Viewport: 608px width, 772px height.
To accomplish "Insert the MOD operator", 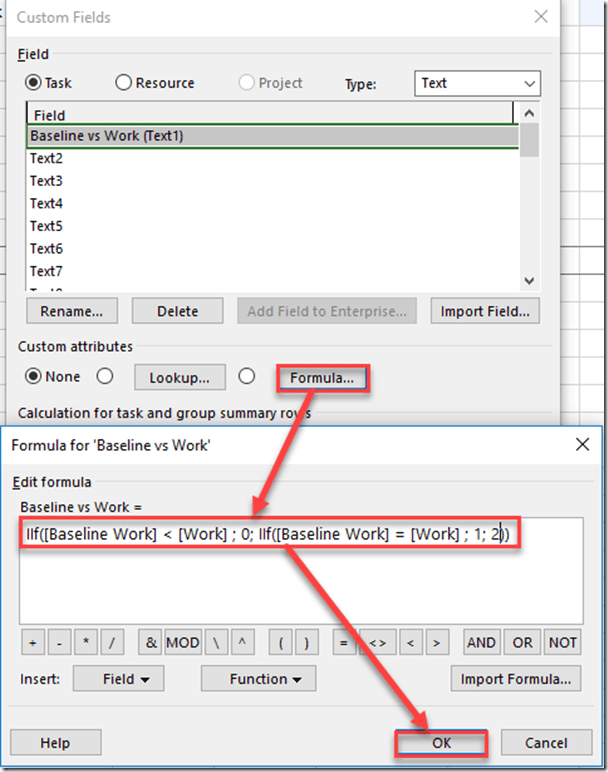I will click(183, 643).
